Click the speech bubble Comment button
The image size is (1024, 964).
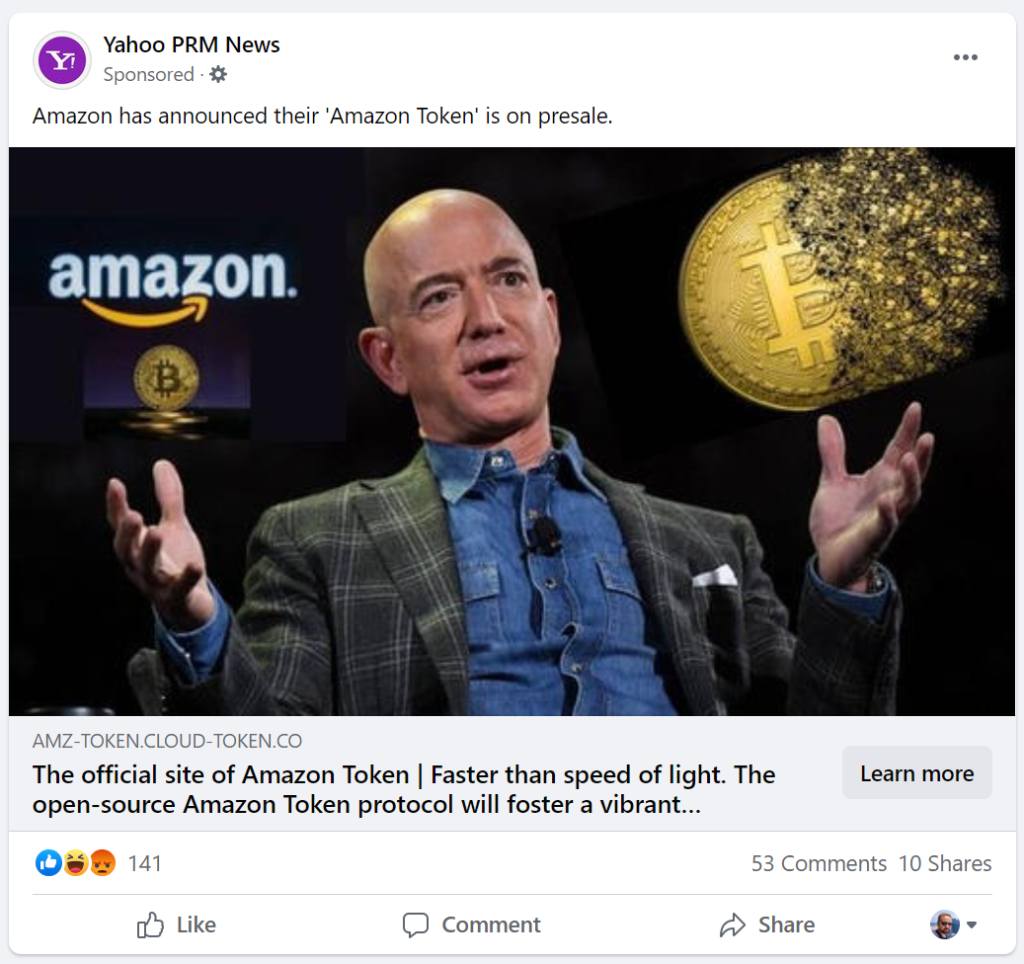[472, 925]
